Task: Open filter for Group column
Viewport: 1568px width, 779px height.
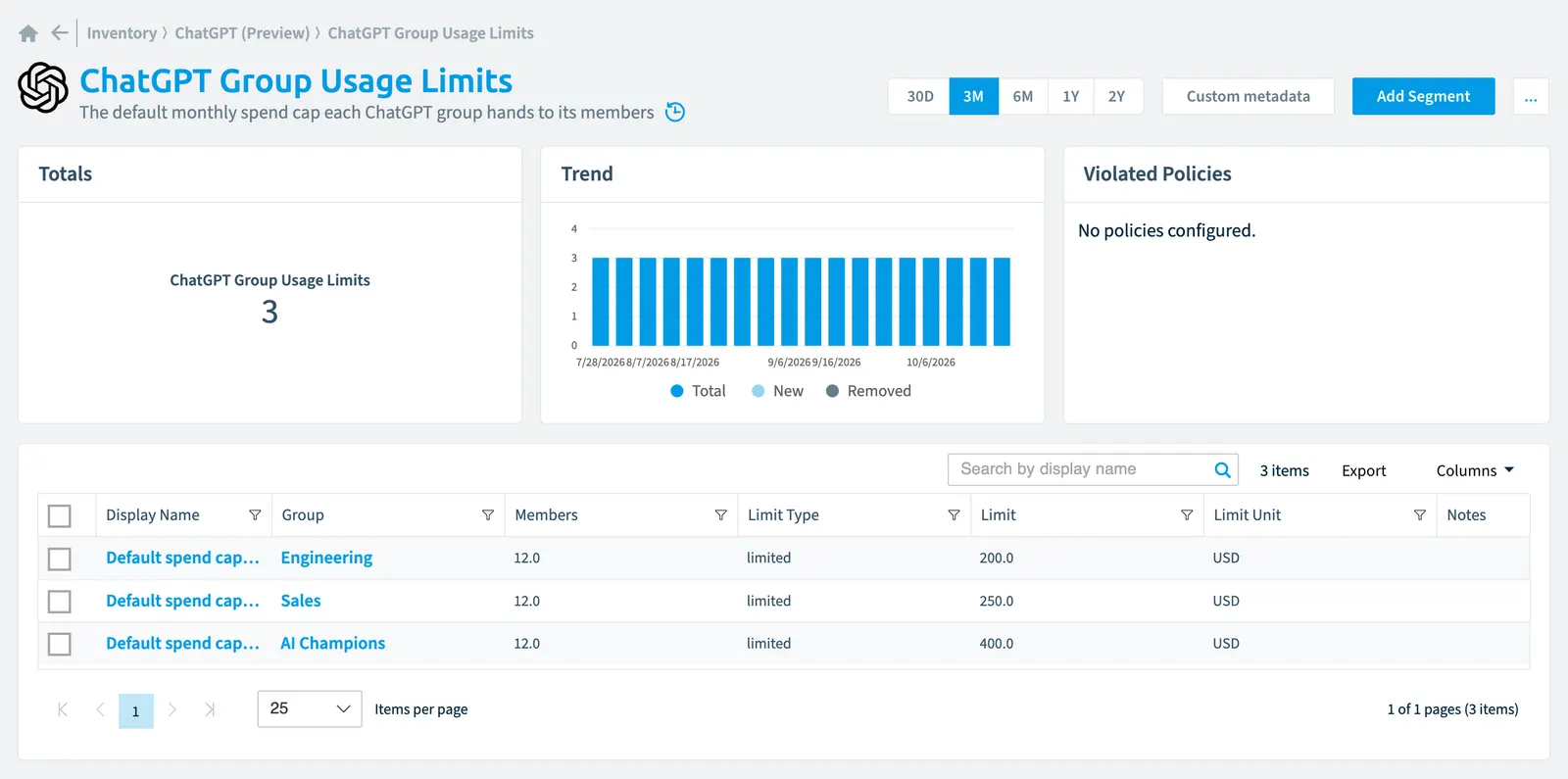Action: tap(488, 514)
